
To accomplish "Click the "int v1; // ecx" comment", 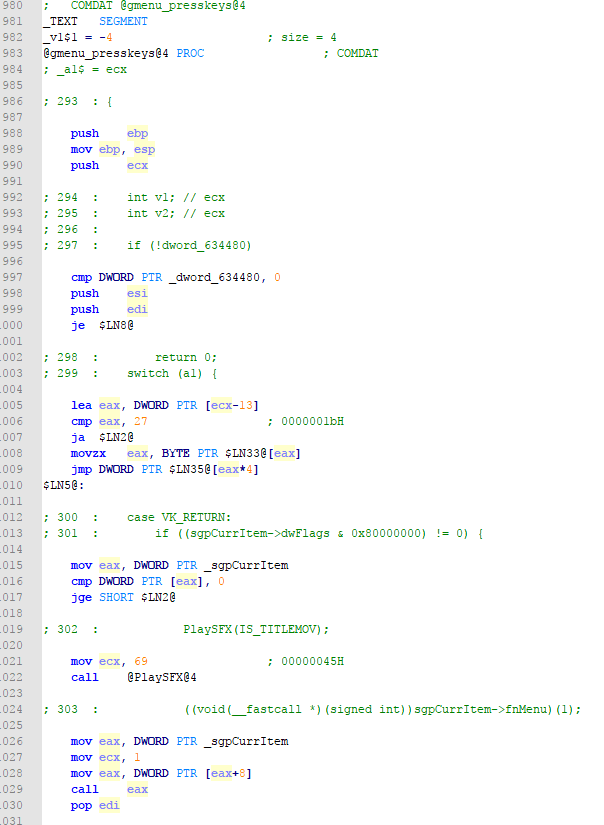I will coord(176,198).
